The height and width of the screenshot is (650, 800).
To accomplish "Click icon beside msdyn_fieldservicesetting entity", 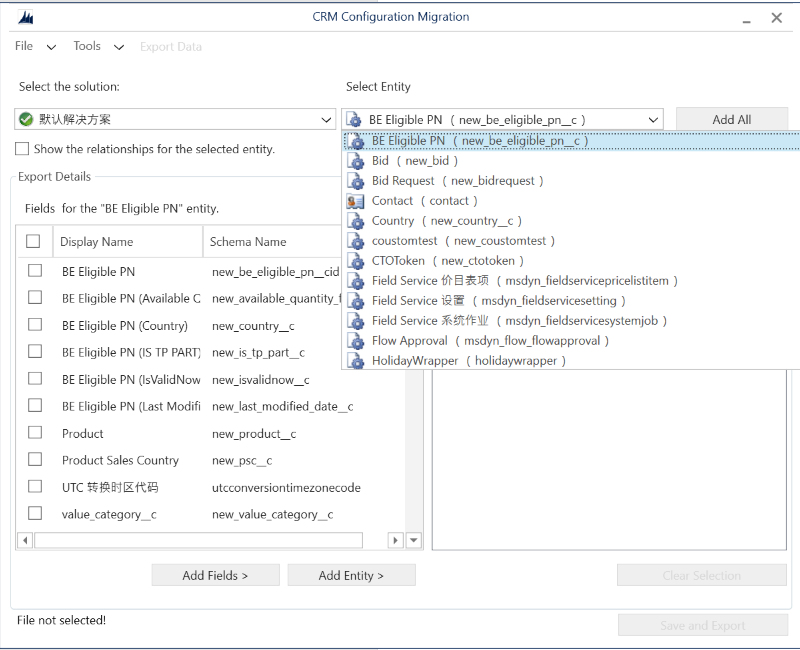I will click(356, 301).
